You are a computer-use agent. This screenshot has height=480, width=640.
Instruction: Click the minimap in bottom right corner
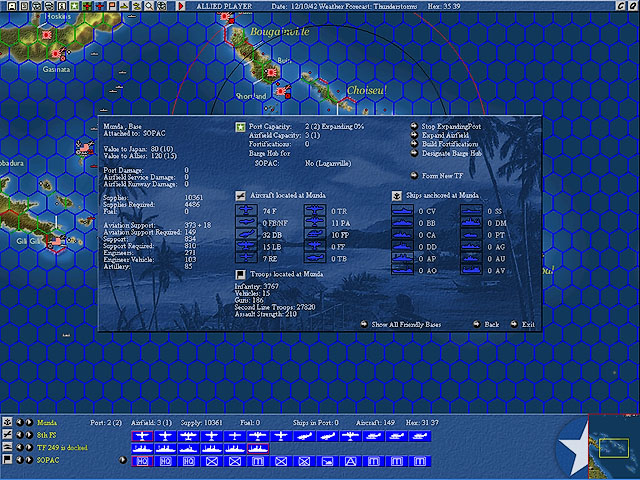614,447
